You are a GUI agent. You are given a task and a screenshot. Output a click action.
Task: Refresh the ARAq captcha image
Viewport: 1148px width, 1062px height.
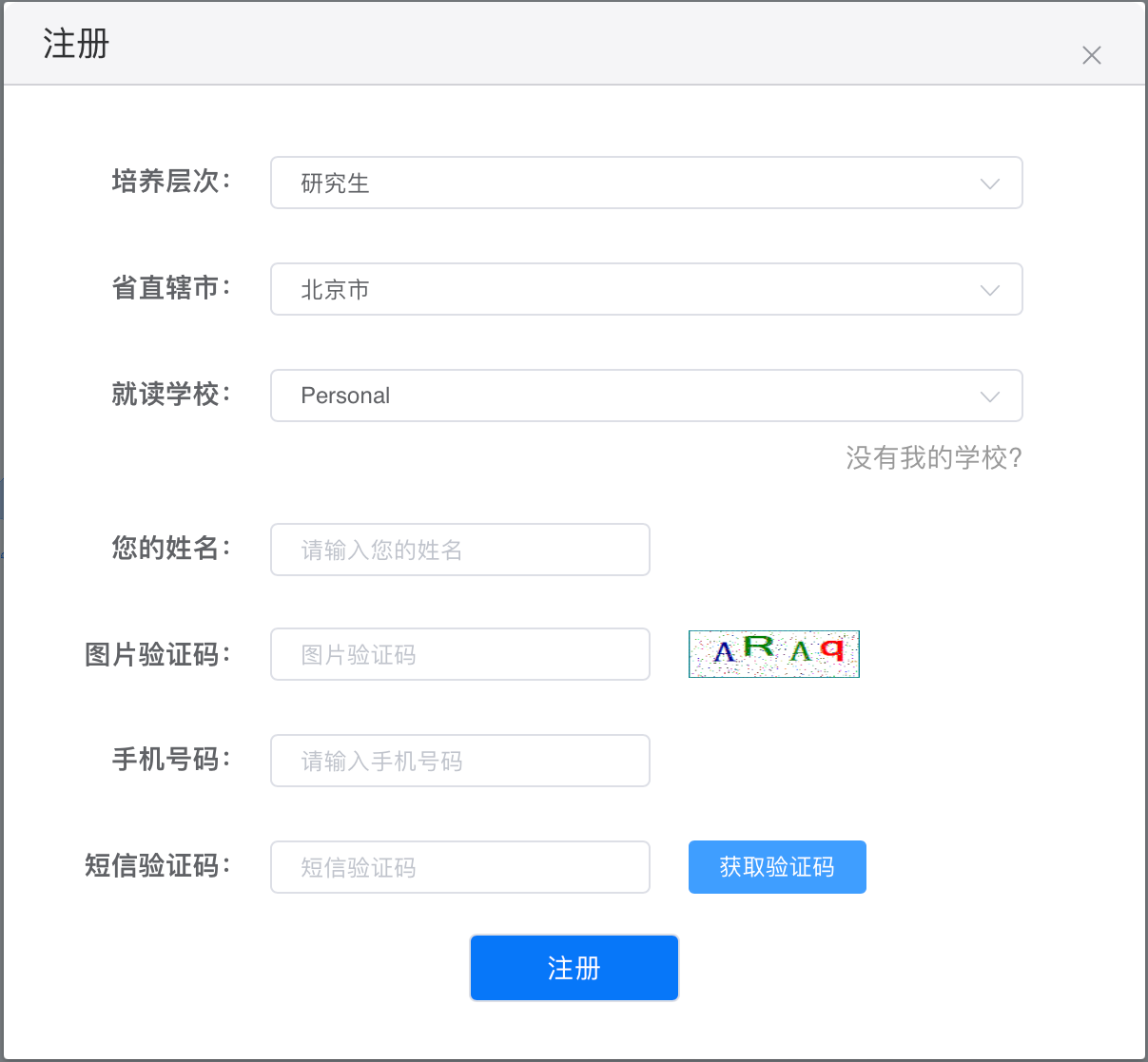773,654
